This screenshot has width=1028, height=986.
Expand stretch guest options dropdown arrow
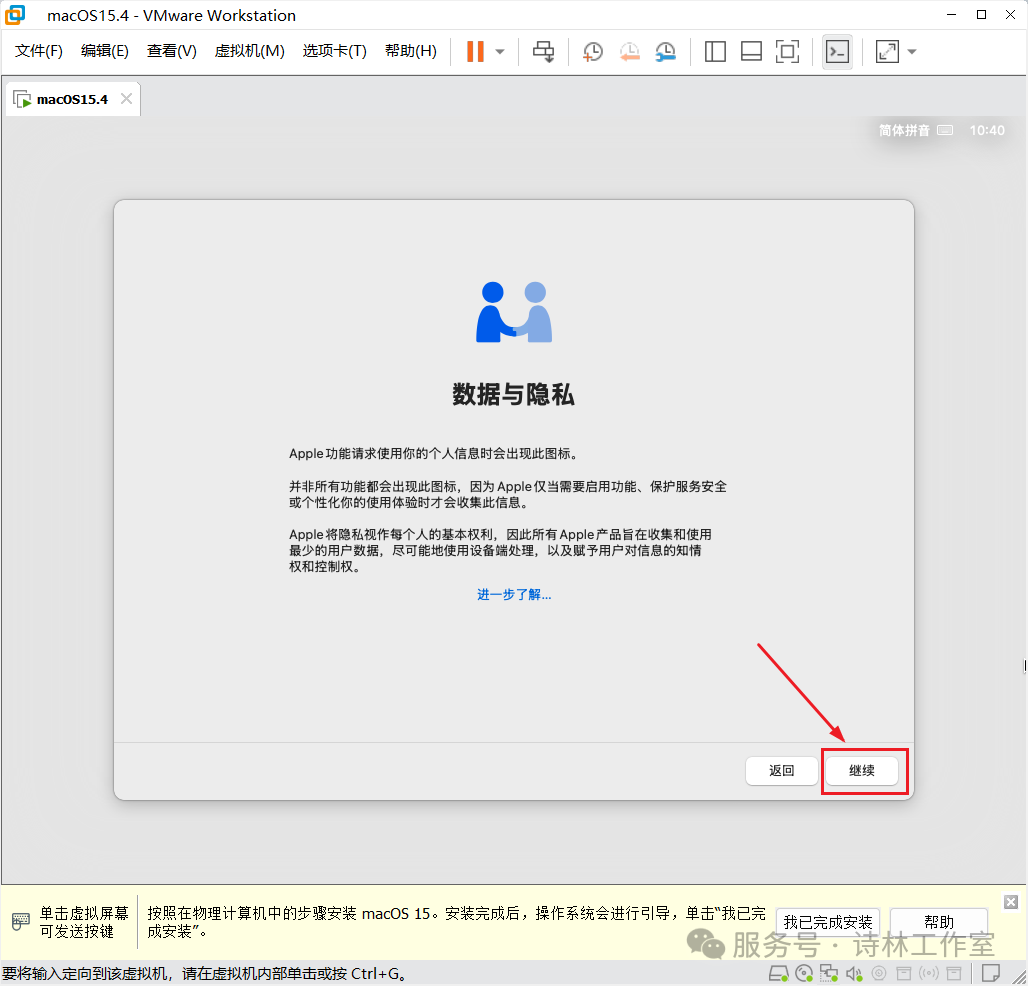(912, 52)
